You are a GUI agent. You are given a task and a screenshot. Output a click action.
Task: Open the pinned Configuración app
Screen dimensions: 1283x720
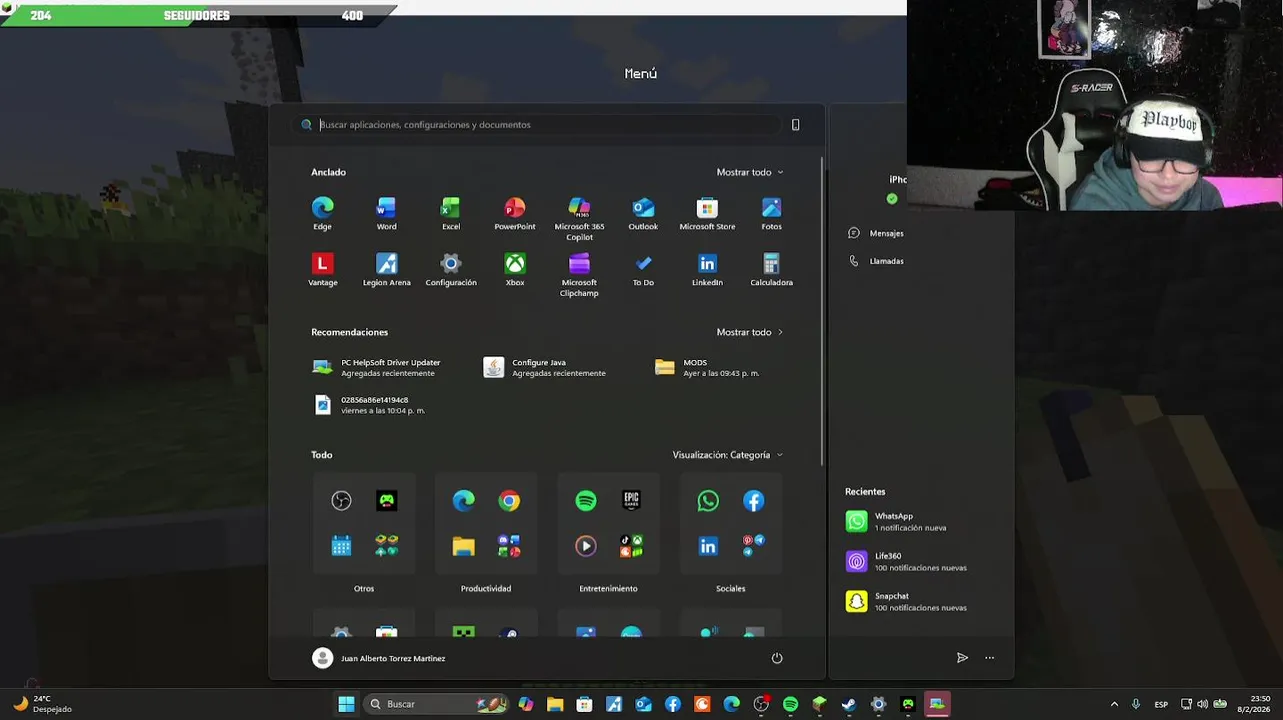[x=451, y=269]
